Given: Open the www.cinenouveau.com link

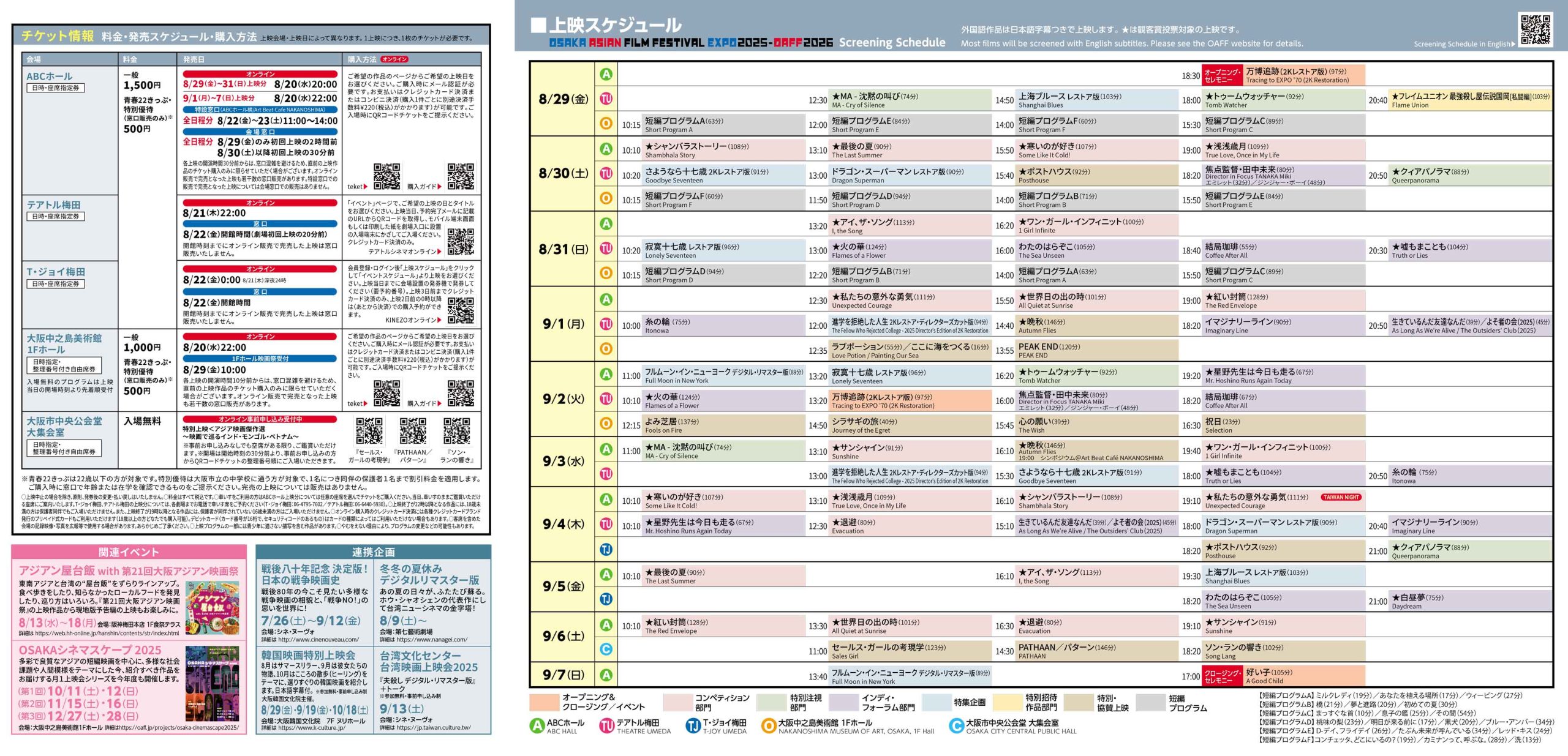Looking at the screenshot, I should click(x=318, y=640).
